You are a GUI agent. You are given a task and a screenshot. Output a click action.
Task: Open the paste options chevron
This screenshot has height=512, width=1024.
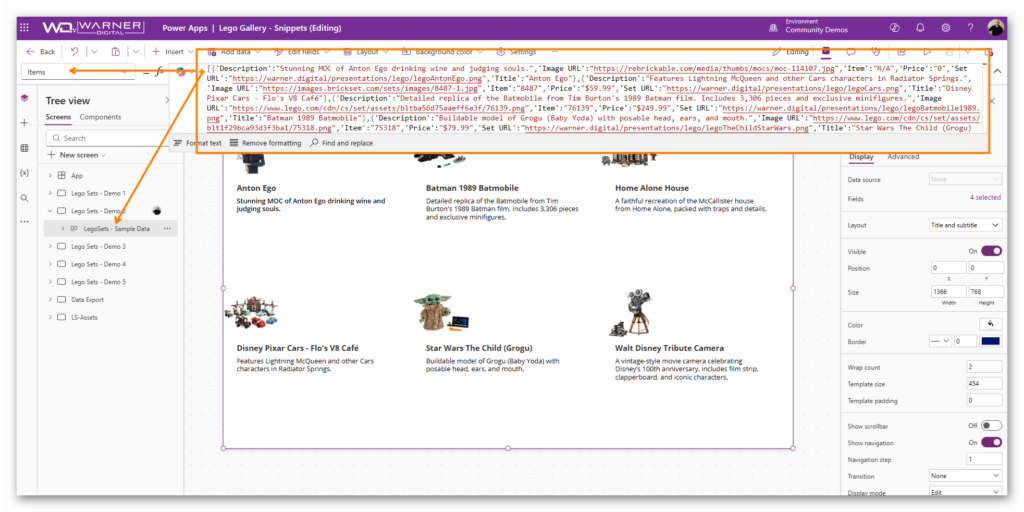135,52
